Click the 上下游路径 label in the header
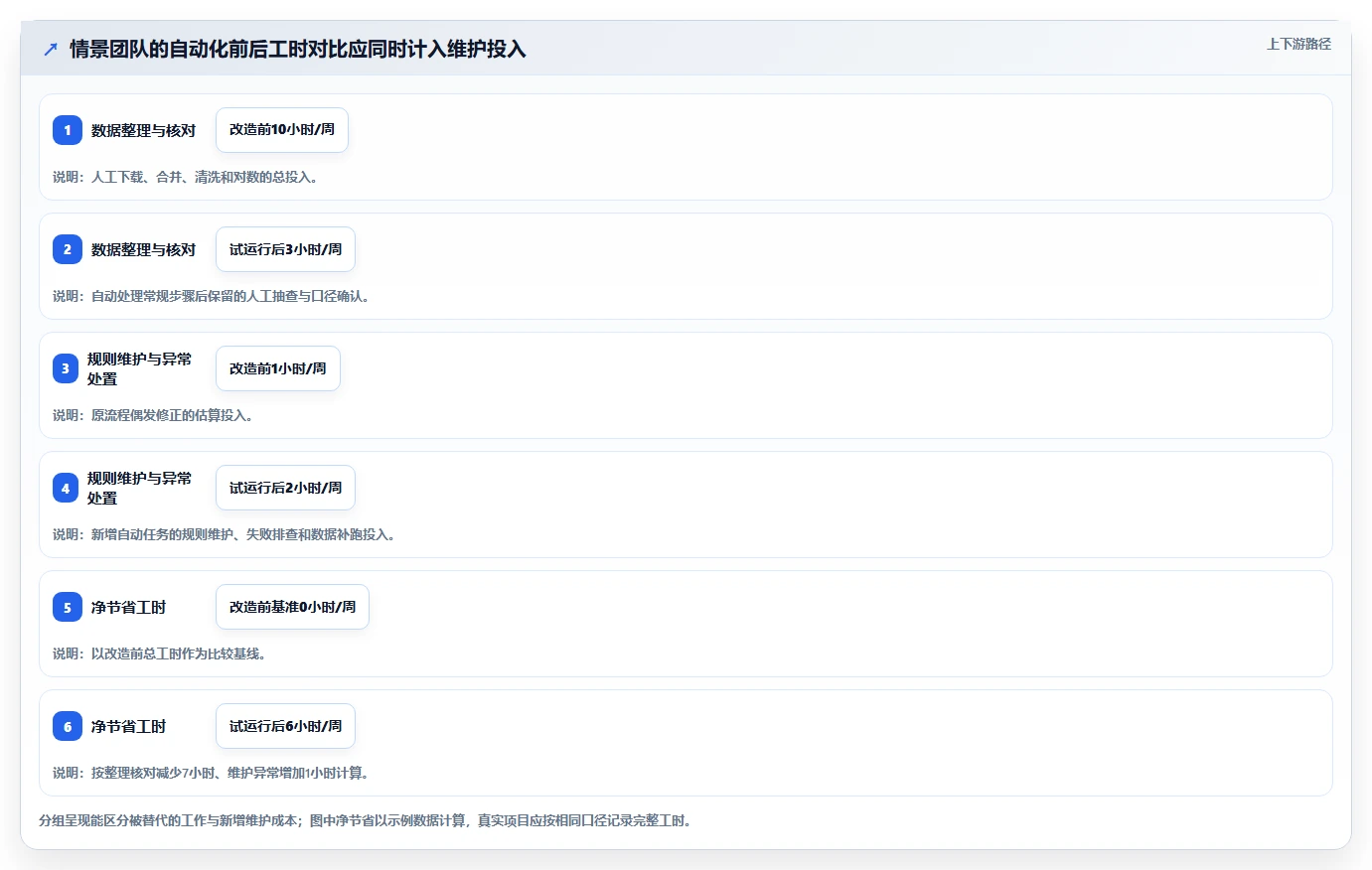Screen dimensions: 1372x870 pos(1298,44)
